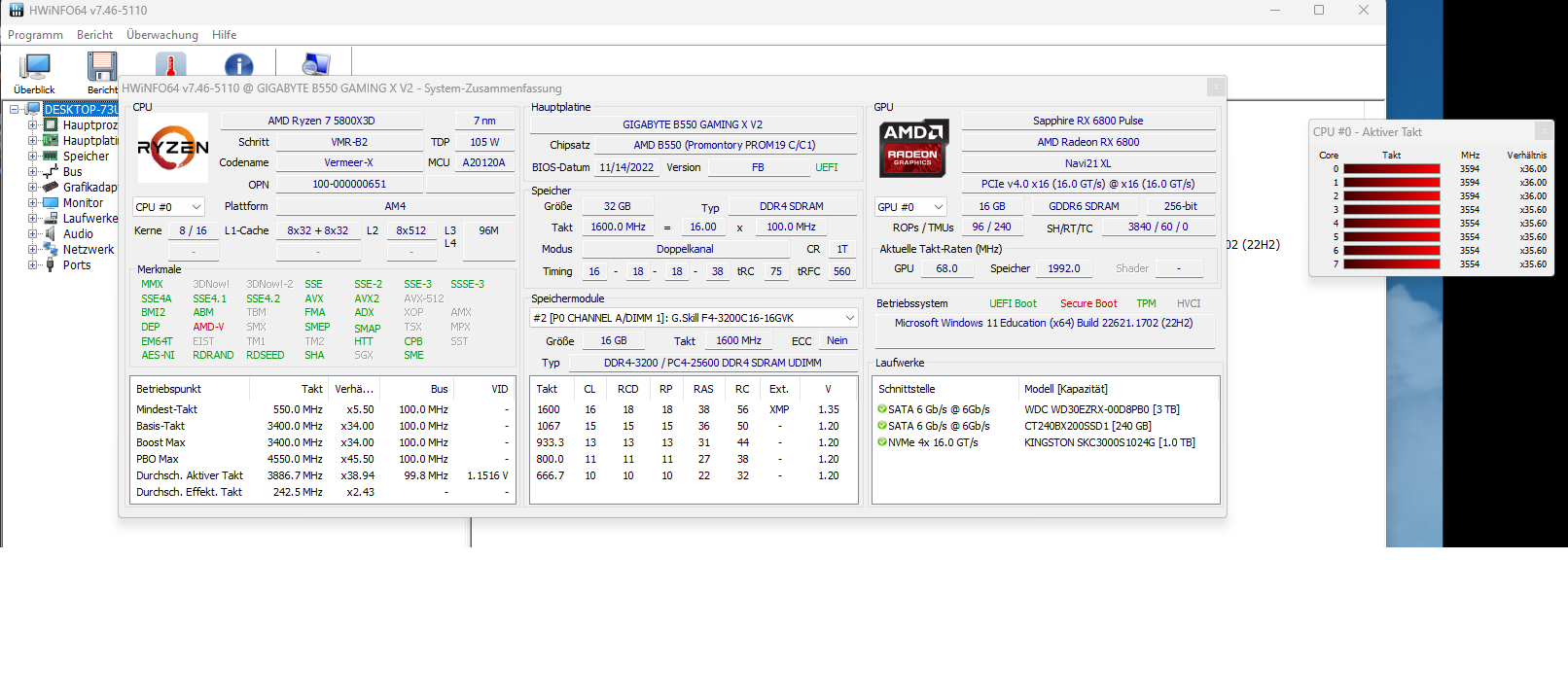The height and width of the screenshot is (700, 1568).
Task: Click the PBO Max row in Betriebspunkt table
Action: (322, 459)
